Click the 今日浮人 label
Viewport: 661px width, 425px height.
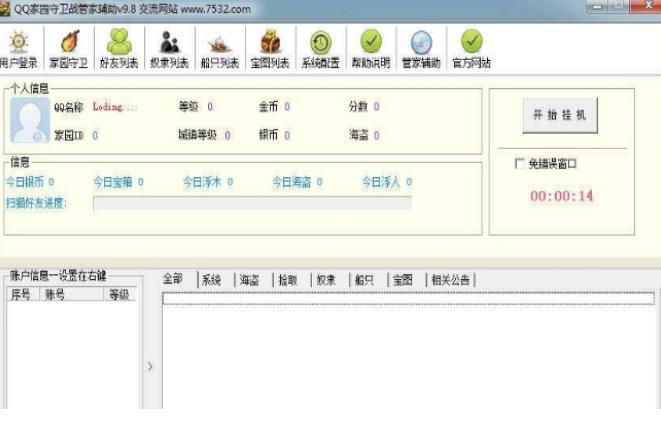coord(381,182)
